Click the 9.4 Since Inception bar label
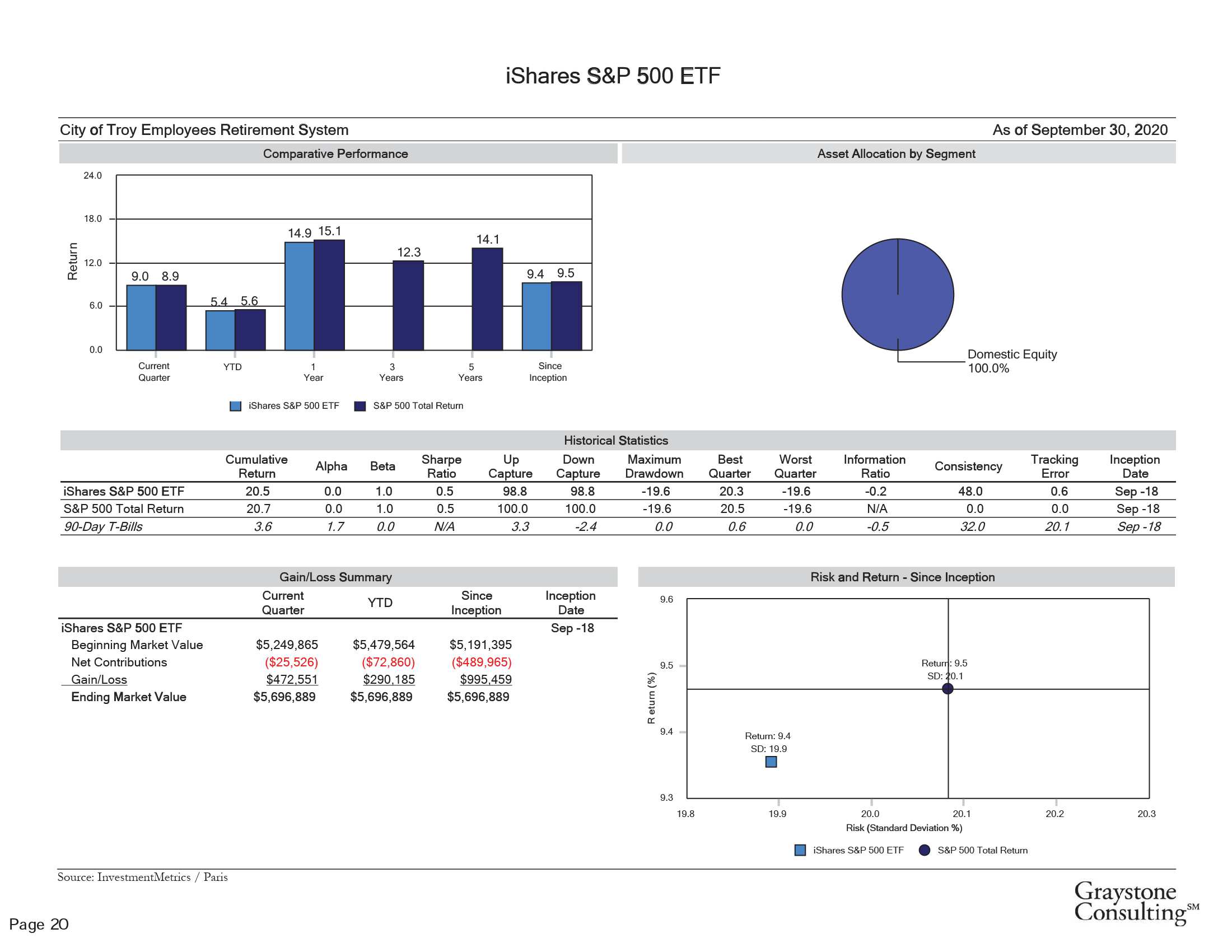The image size is (1232, 952). [535, 274]
